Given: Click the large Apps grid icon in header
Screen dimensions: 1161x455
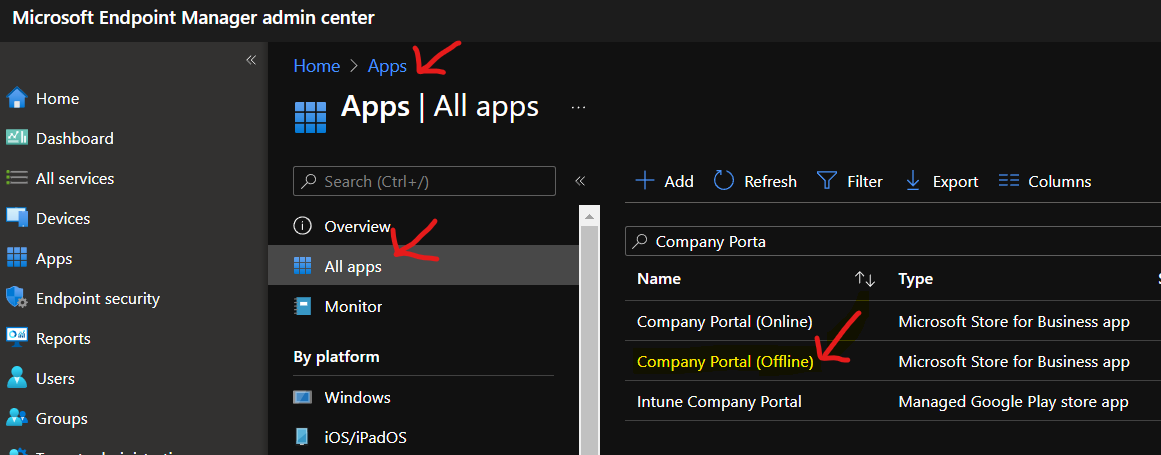Looking at the screenshot, I should coord(310,117).
